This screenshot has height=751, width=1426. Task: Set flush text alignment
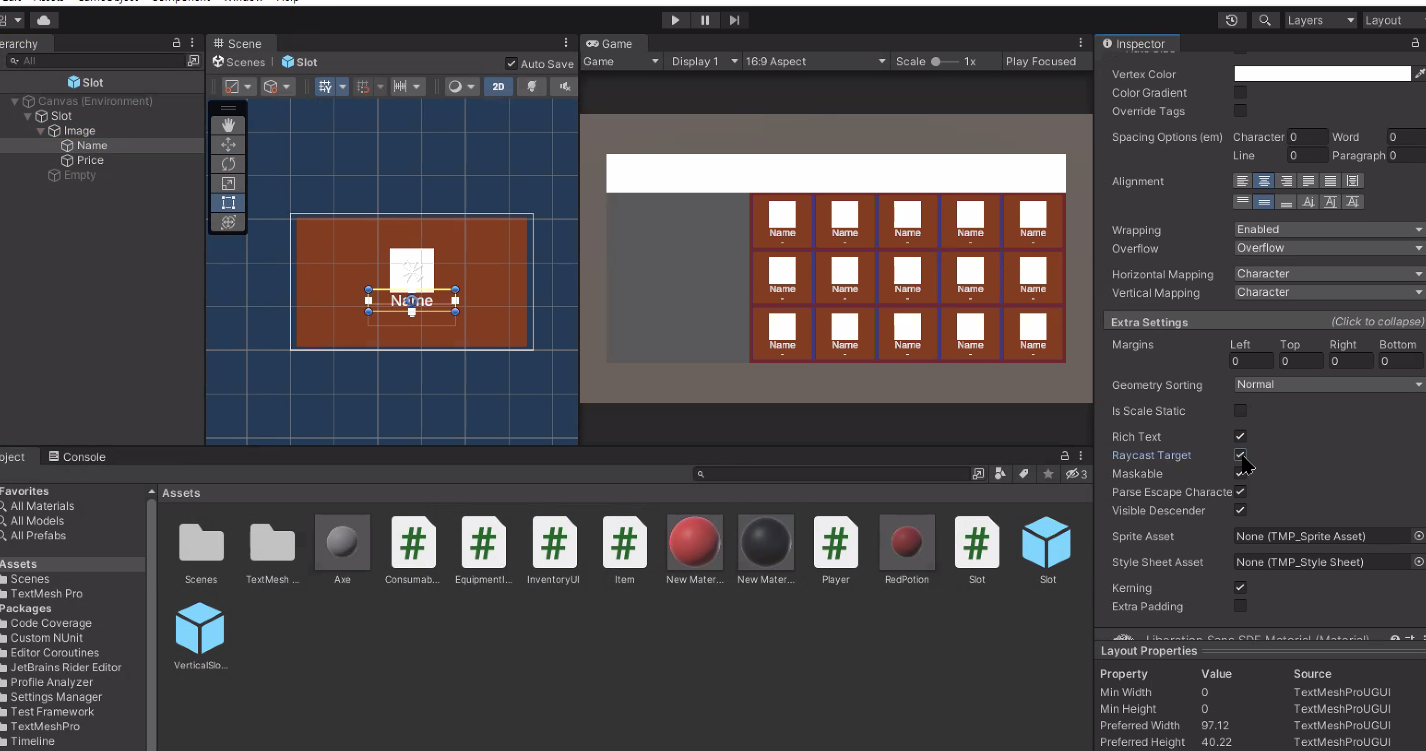(1330, 181)
